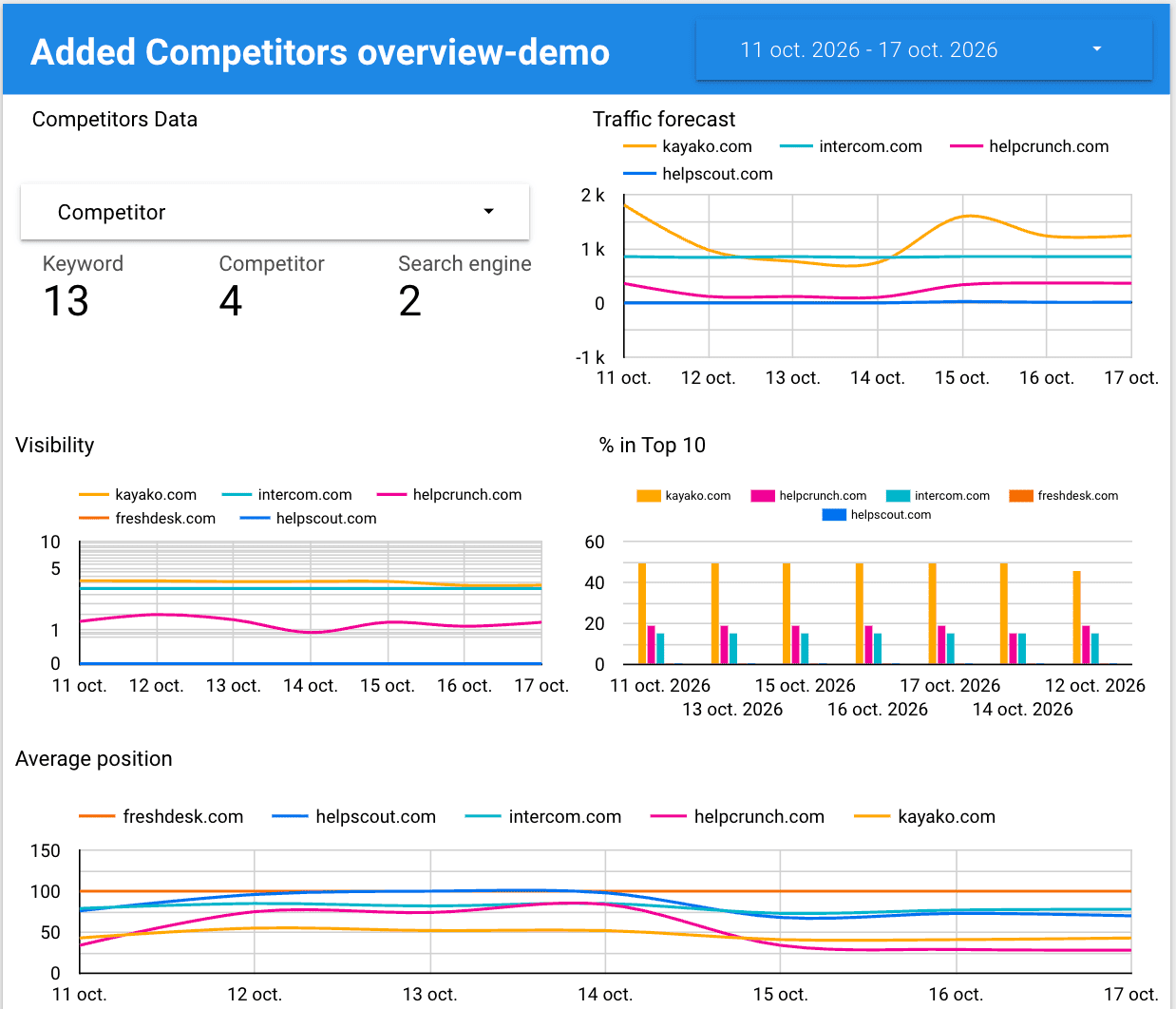Click the 60 label on % in Top 10 axis
The image size is (1176, 1009).
(595, 543)
